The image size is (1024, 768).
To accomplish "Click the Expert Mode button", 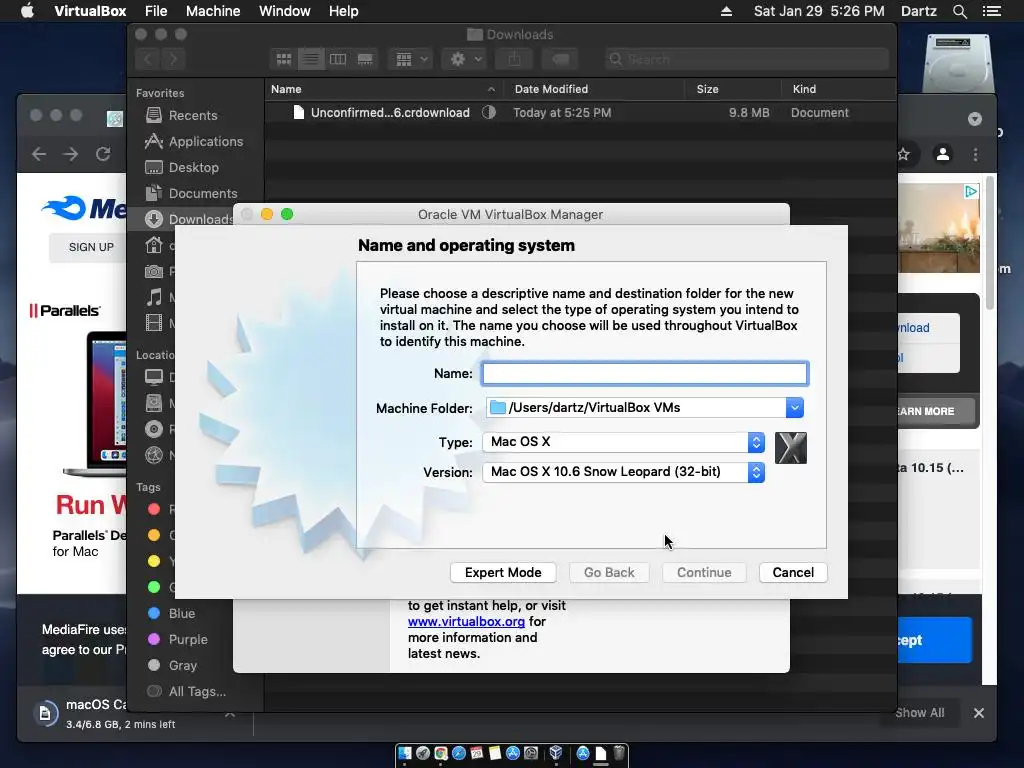I will (503, 573).
